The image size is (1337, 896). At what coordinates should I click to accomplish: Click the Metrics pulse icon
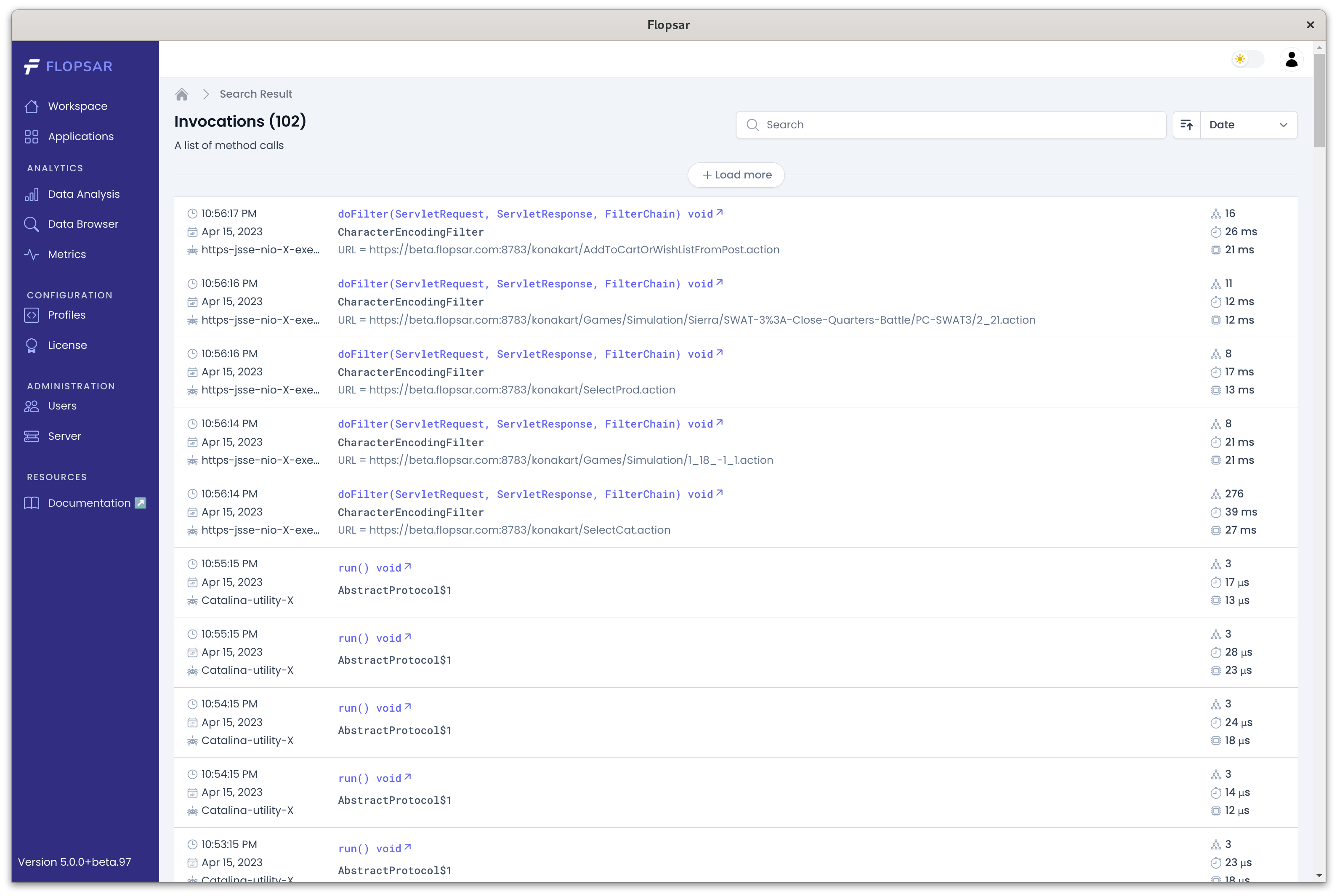pyautogui.click(x=32, y=255)
